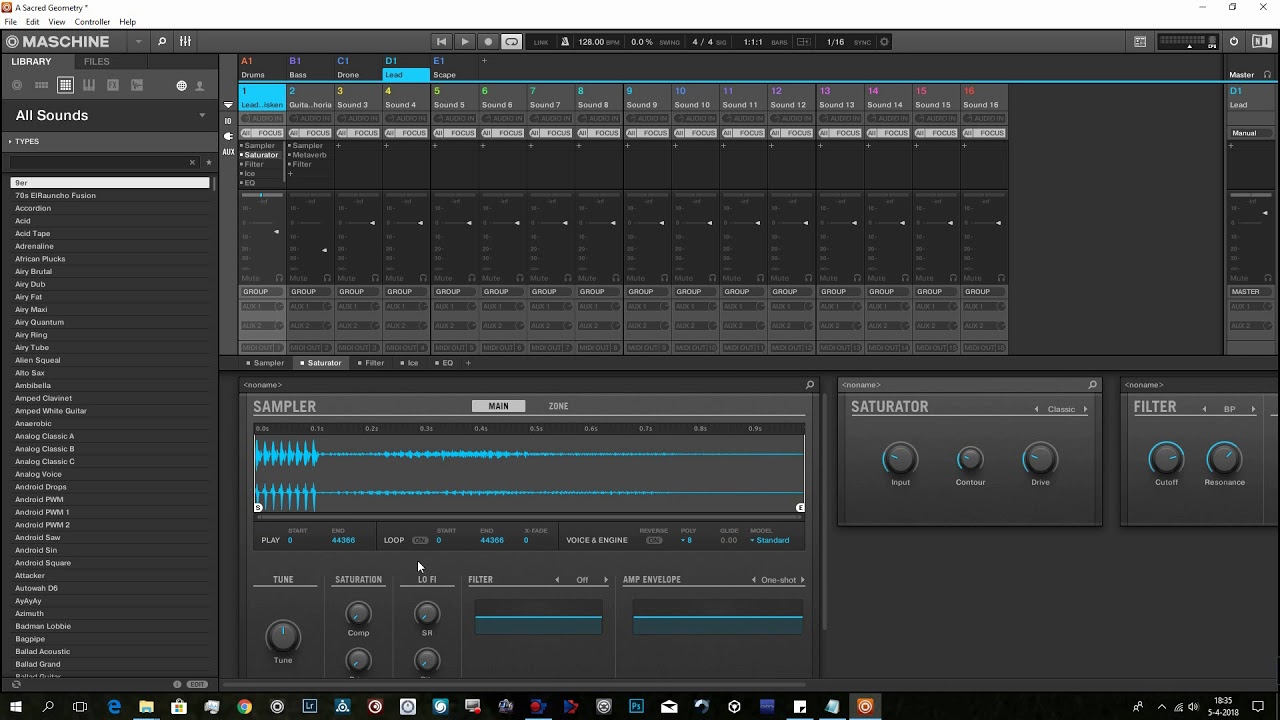Mute the Lead..isken channel
Image resolution: width=1280 pixels, height=720 pixels.
point(251,278)
